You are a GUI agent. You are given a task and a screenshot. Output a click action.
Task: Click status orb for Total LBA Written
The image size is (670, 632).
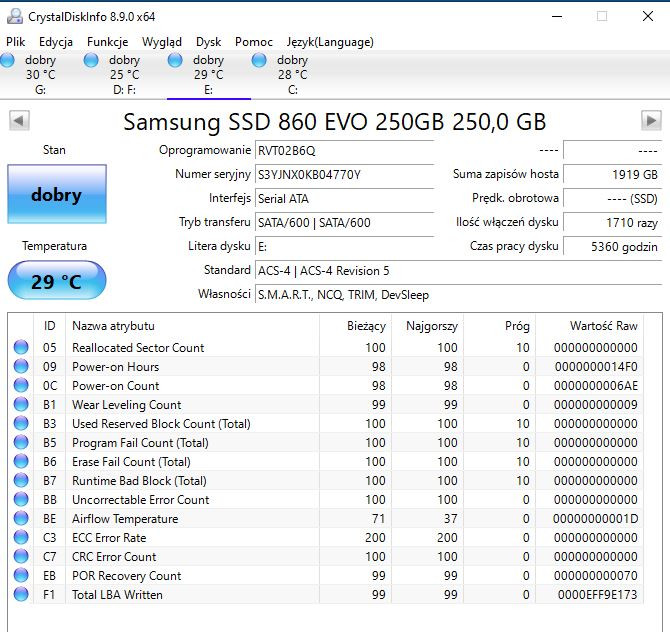click(x=21, y=594)
